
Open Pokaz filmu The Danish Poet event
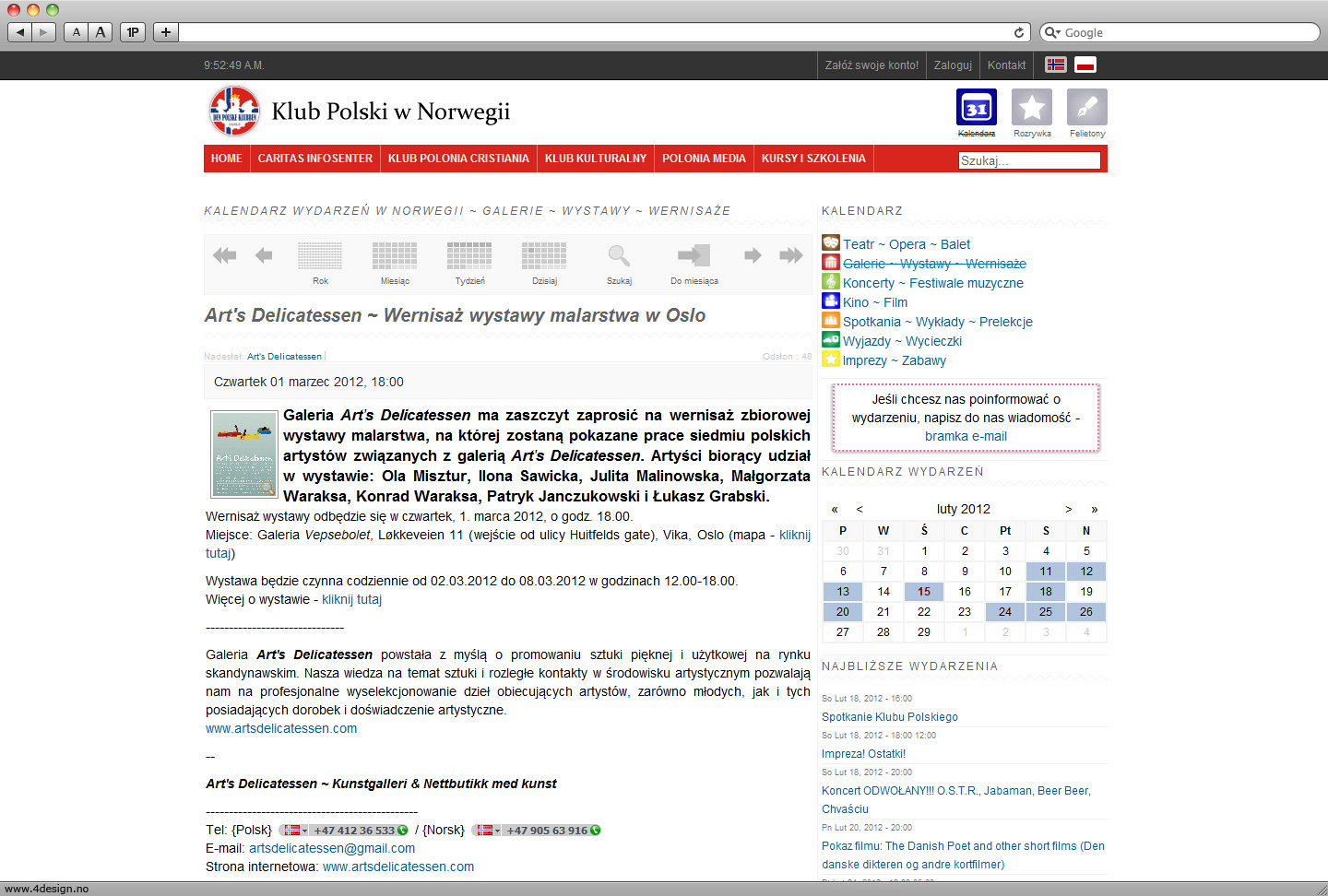coord(963,855)
